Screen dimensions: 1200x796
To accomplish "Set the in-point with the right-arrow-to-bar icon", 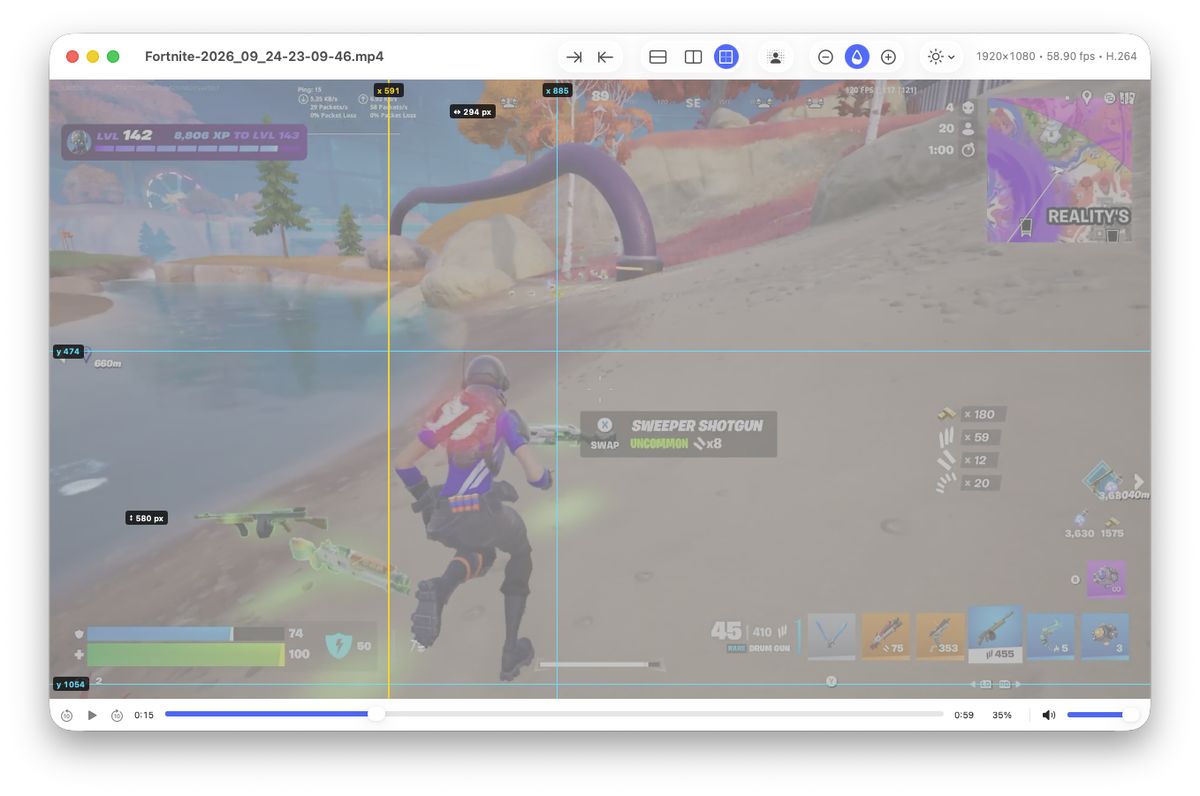I will tap(574, 57).
